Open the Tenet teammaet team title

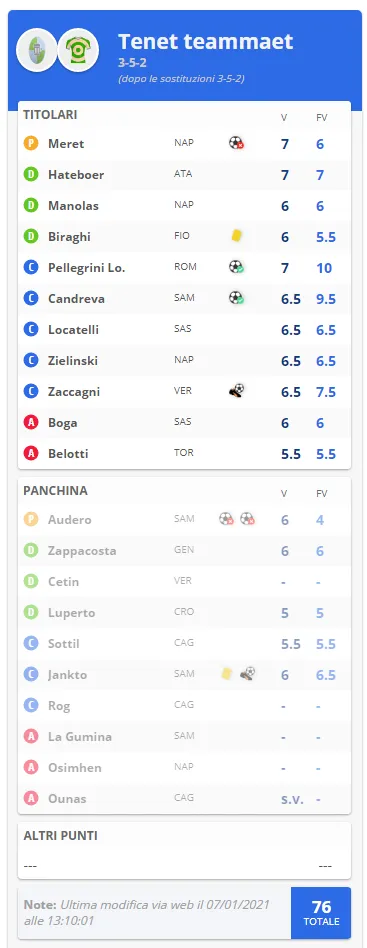(x=206, y=41)
